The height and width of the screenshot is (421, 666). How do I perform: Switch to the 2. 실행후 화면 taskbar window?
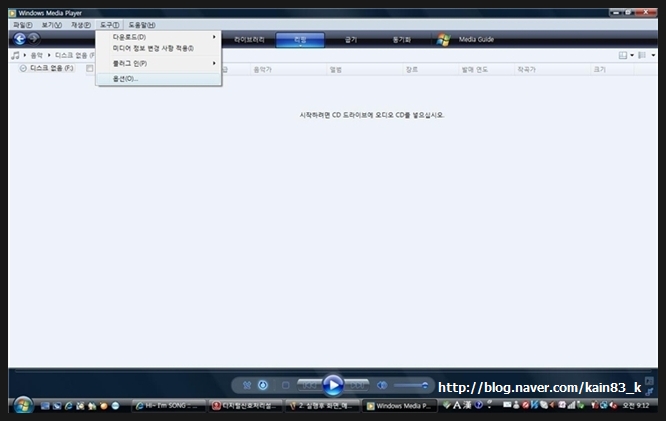coord(323,406)
